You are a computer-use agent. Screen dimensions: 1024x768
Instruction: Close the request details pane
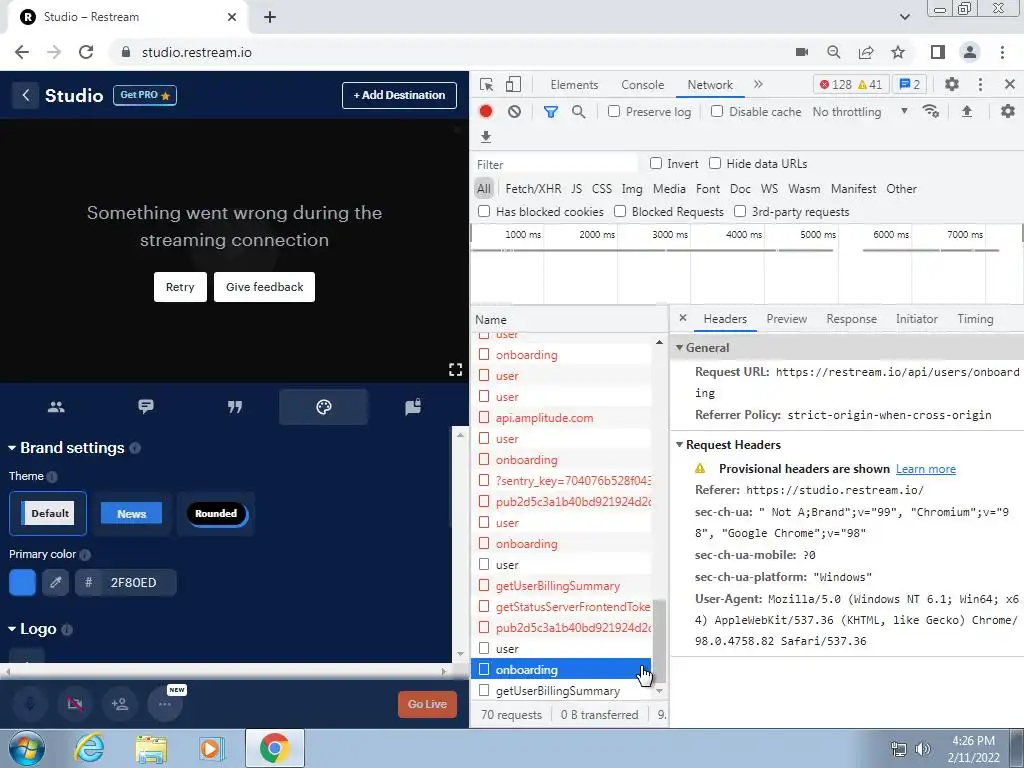(682, 318)
